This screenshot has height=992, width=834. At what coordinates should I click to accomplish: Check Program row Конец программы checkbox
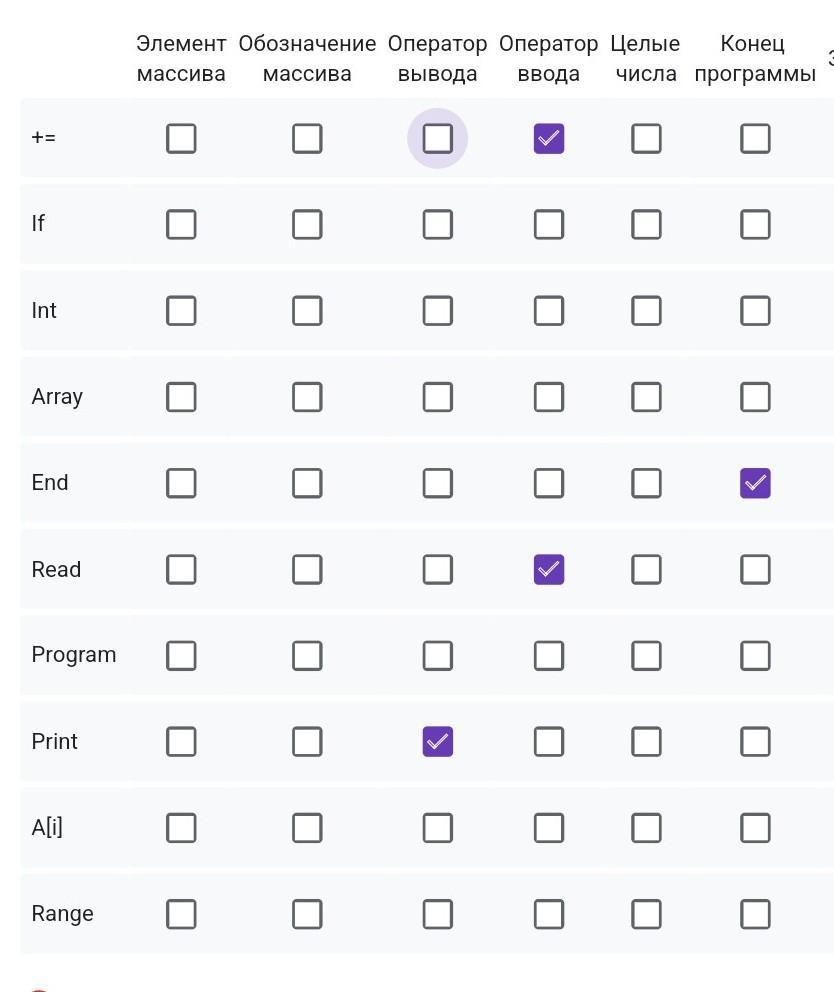(755, 655)
